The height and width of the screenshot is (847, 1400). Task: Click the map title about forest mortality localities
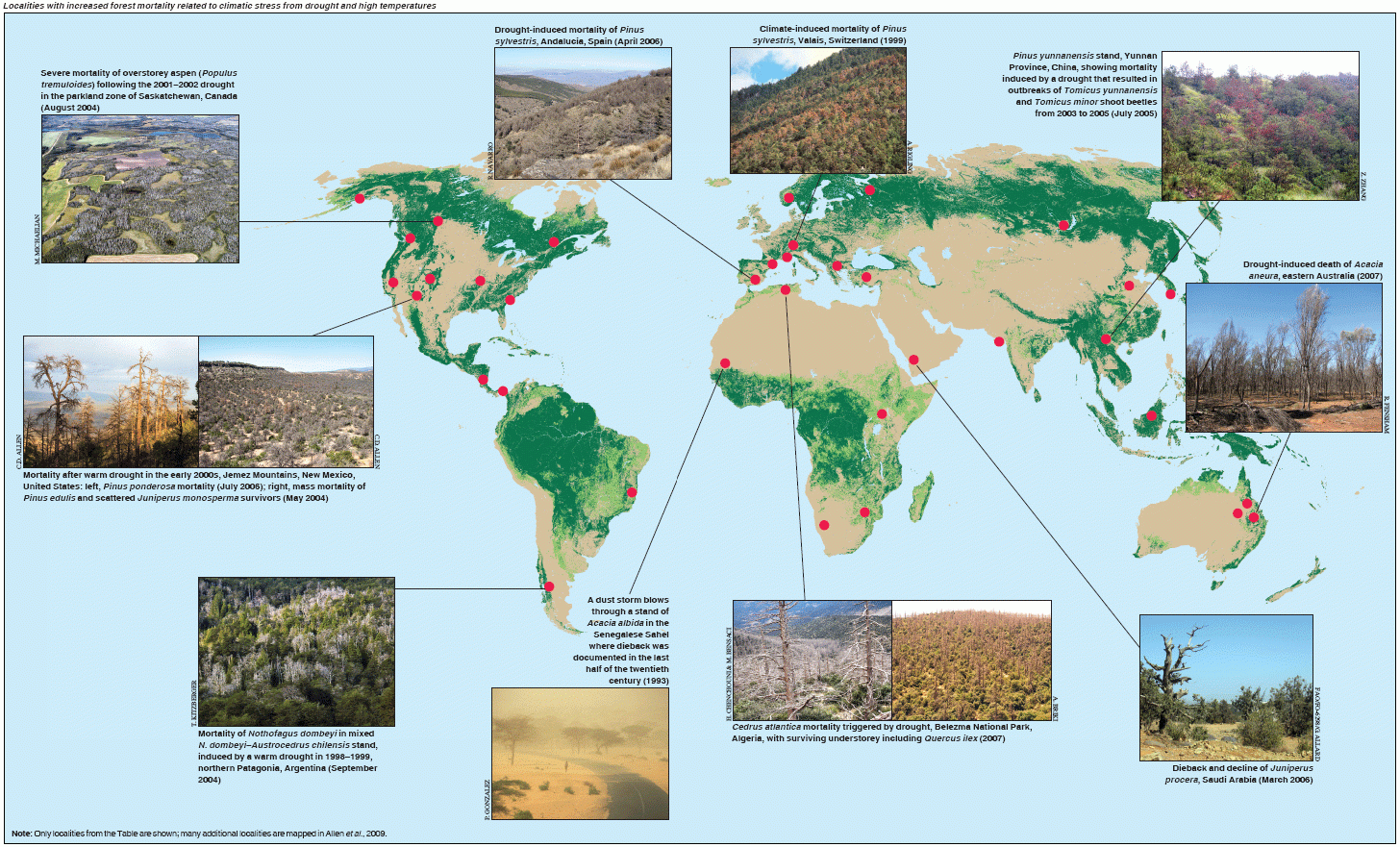(x=220, y=6)
